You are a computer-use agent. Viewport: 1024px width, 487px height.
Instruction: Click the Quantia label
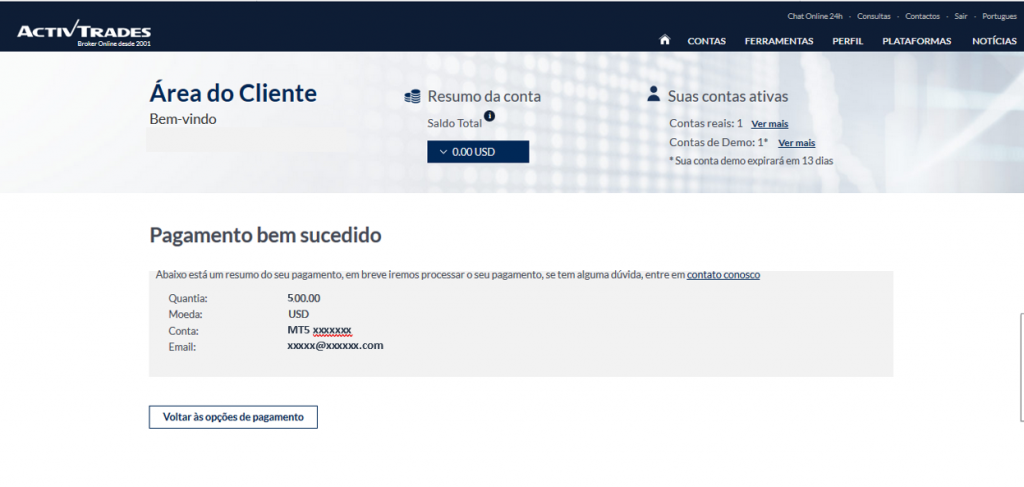pos(187,298)
